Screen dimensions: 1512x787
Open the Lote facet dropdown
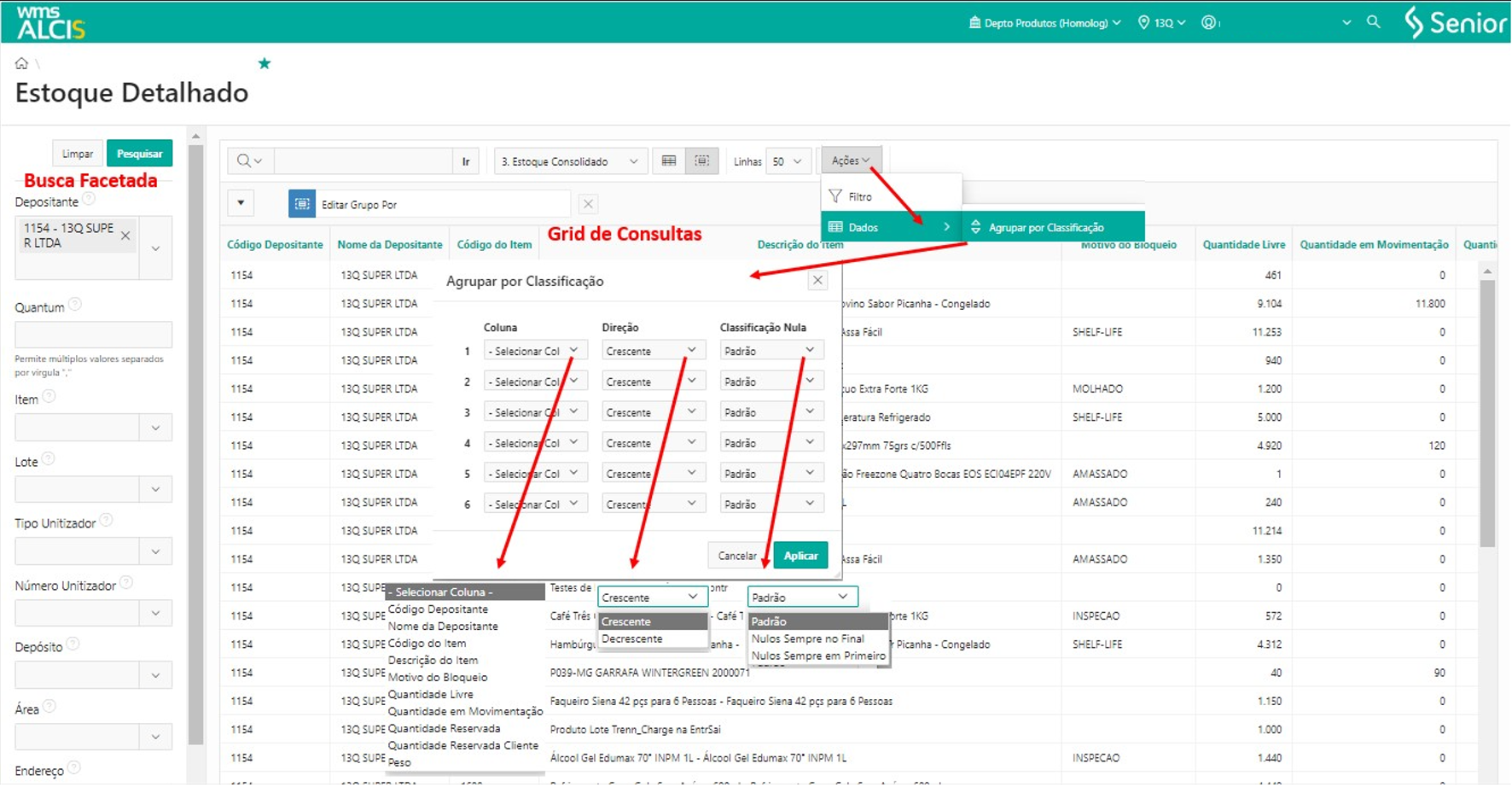(155, 490)
